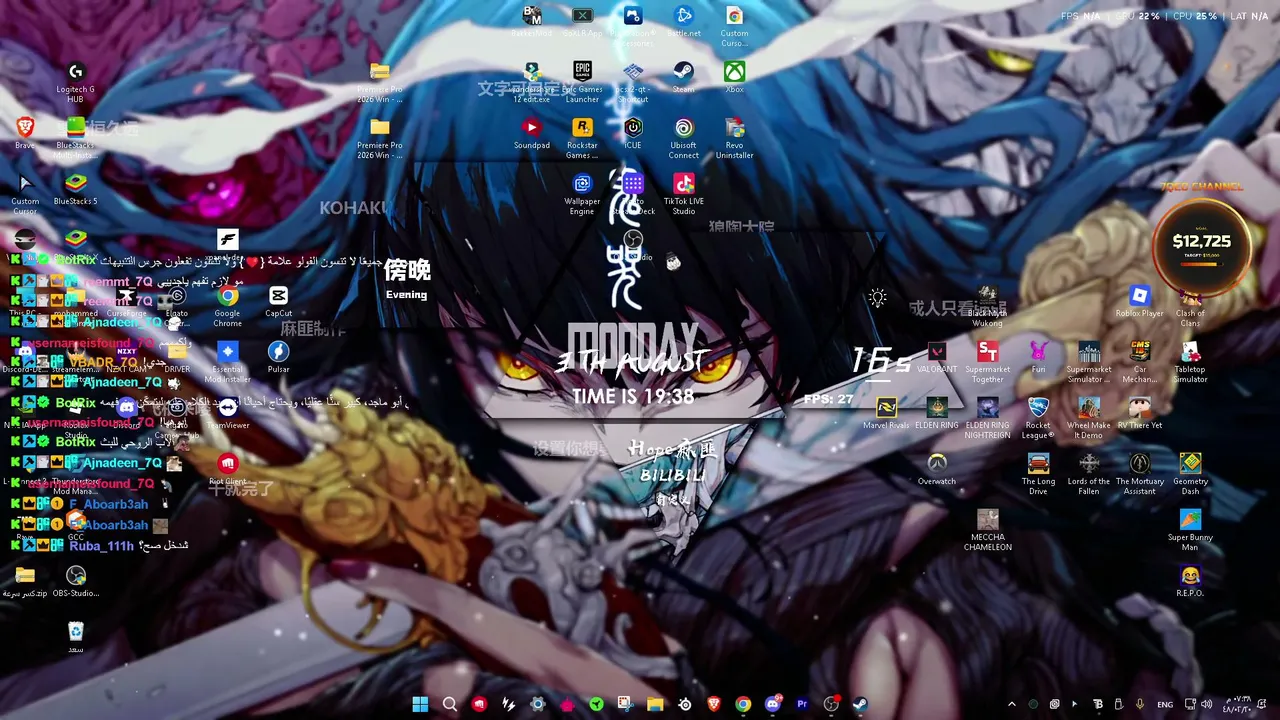Show hidden system tray icons
Image resolution: width=1280 pixels, height=720 pixels.
[x=1011, y=704]
